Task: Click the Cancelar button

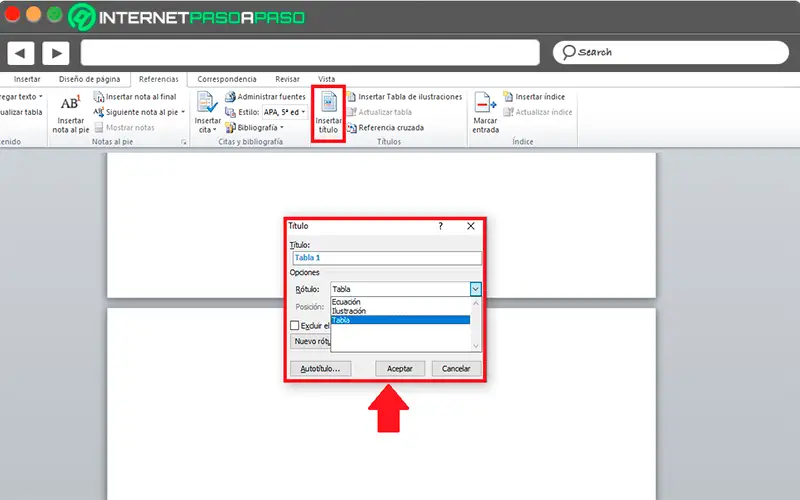Action: [456, 368]
